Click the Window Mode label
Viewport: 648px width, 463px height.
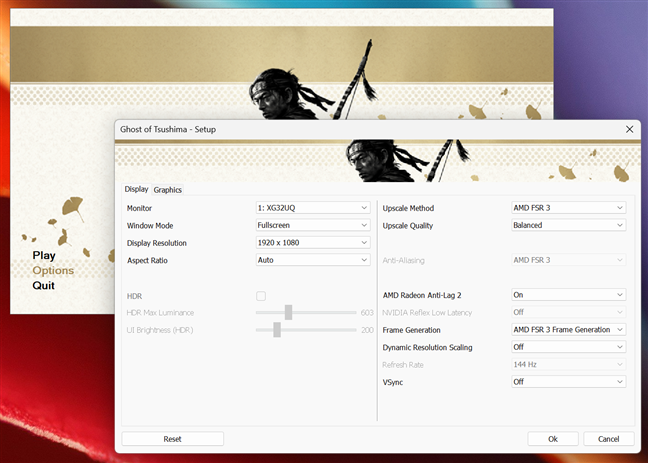point(150,226)
